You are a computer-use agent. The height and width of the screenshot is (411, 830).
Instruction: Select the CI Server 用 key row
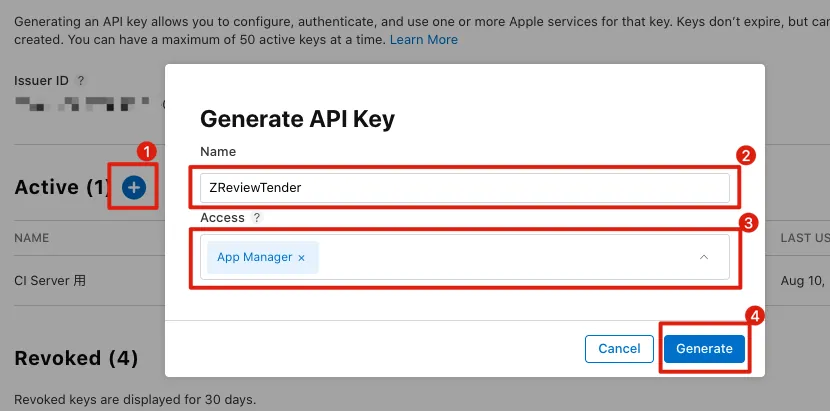(x=50, y=281)
